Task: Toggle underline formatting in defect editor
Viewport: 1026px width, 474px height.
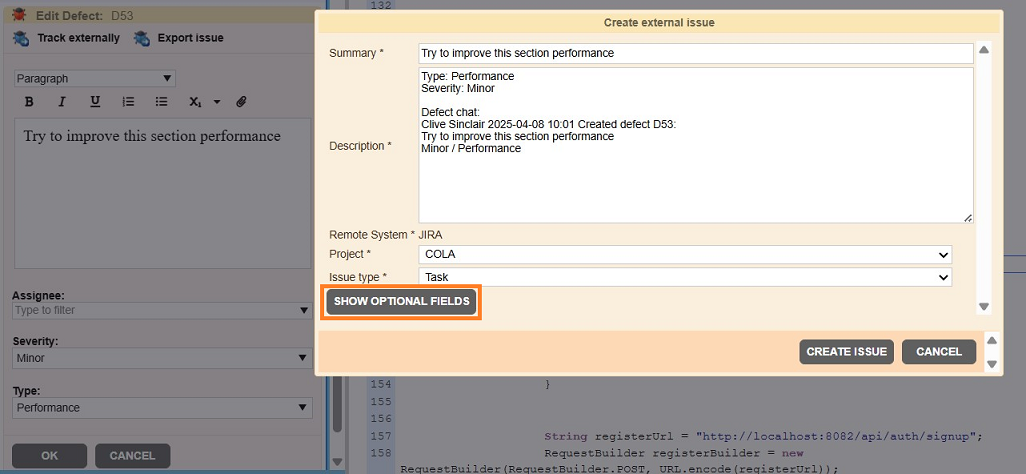Action: pyautogui.click(x=95, y=102)
